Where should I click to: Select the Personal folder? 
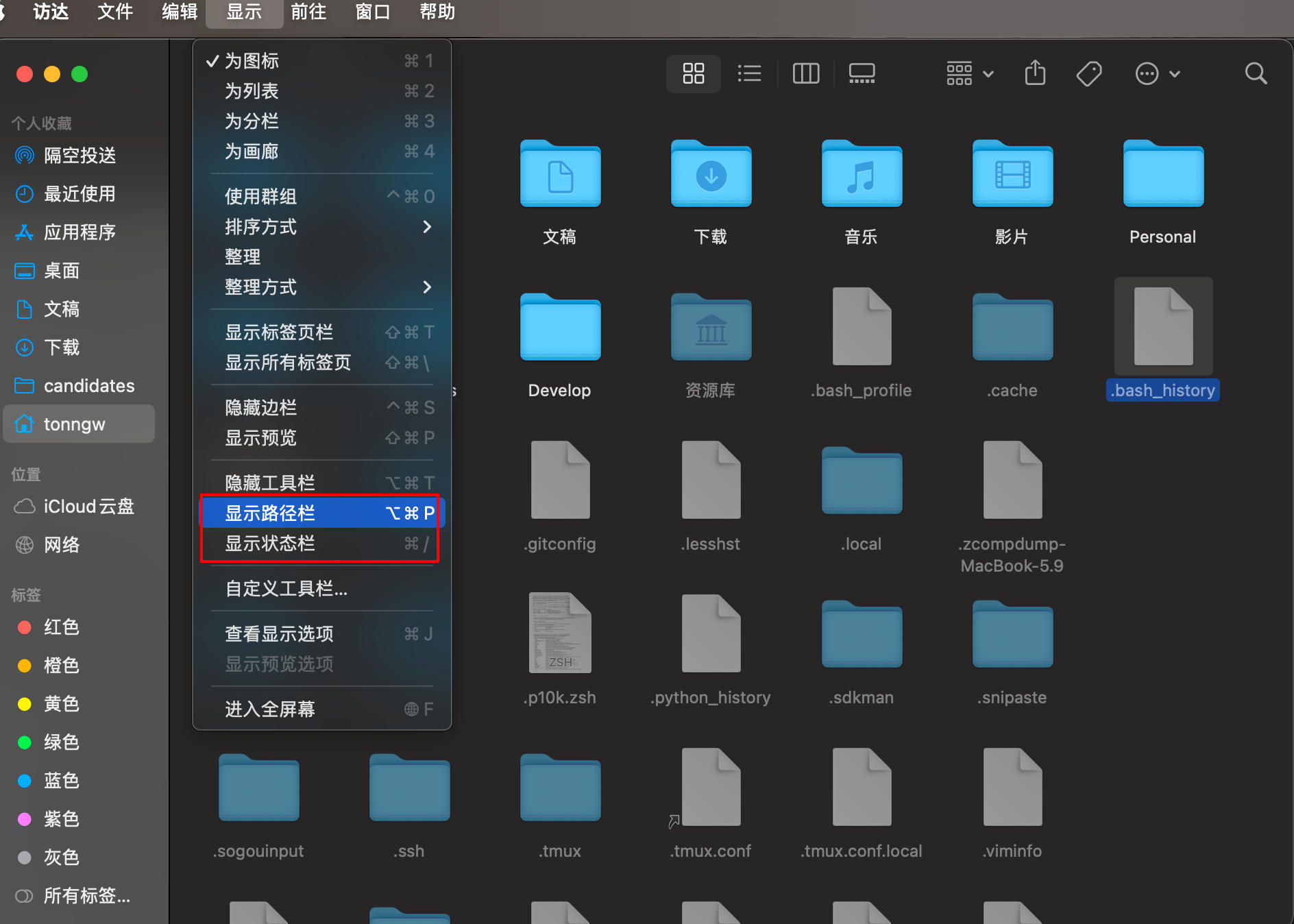(1163, 174)
